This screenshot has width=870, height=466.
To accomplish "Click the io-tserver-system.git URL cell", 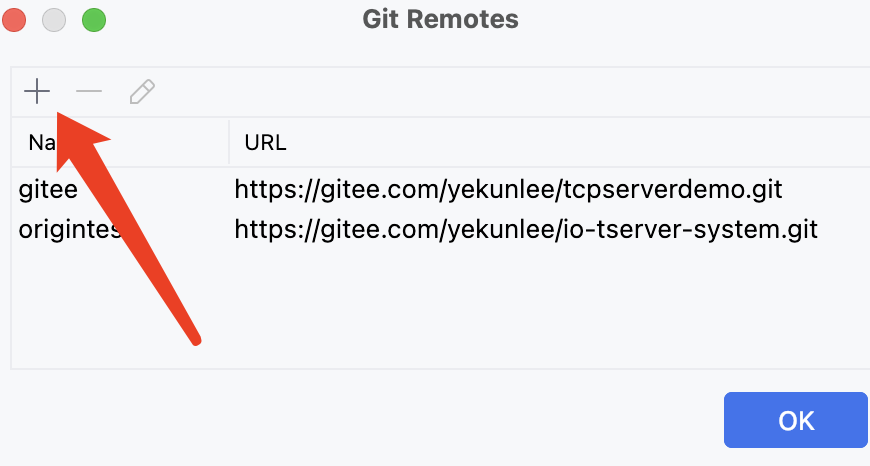I will (526, 230).
